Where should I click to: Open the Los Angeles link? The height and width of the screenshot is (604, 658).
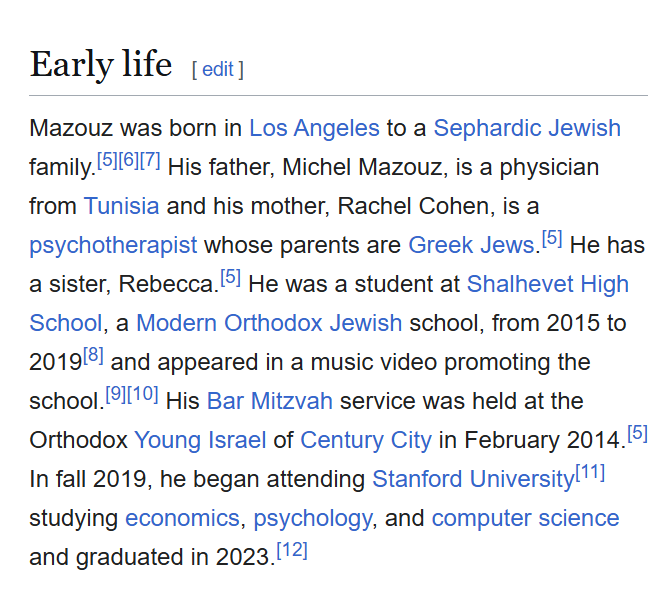(x=314, y=128)
